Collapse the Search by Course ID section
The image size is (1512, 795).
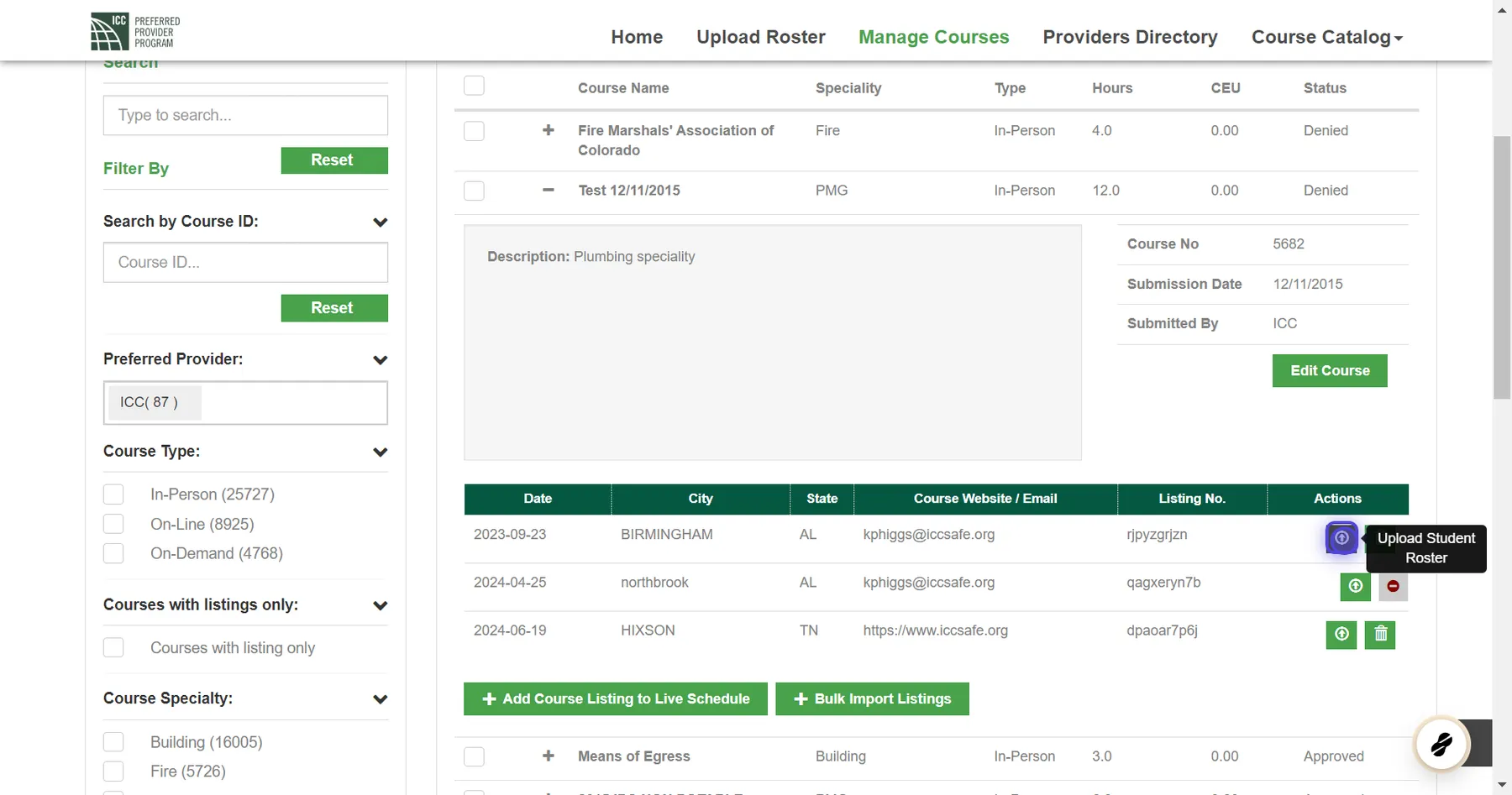point(380,222)
